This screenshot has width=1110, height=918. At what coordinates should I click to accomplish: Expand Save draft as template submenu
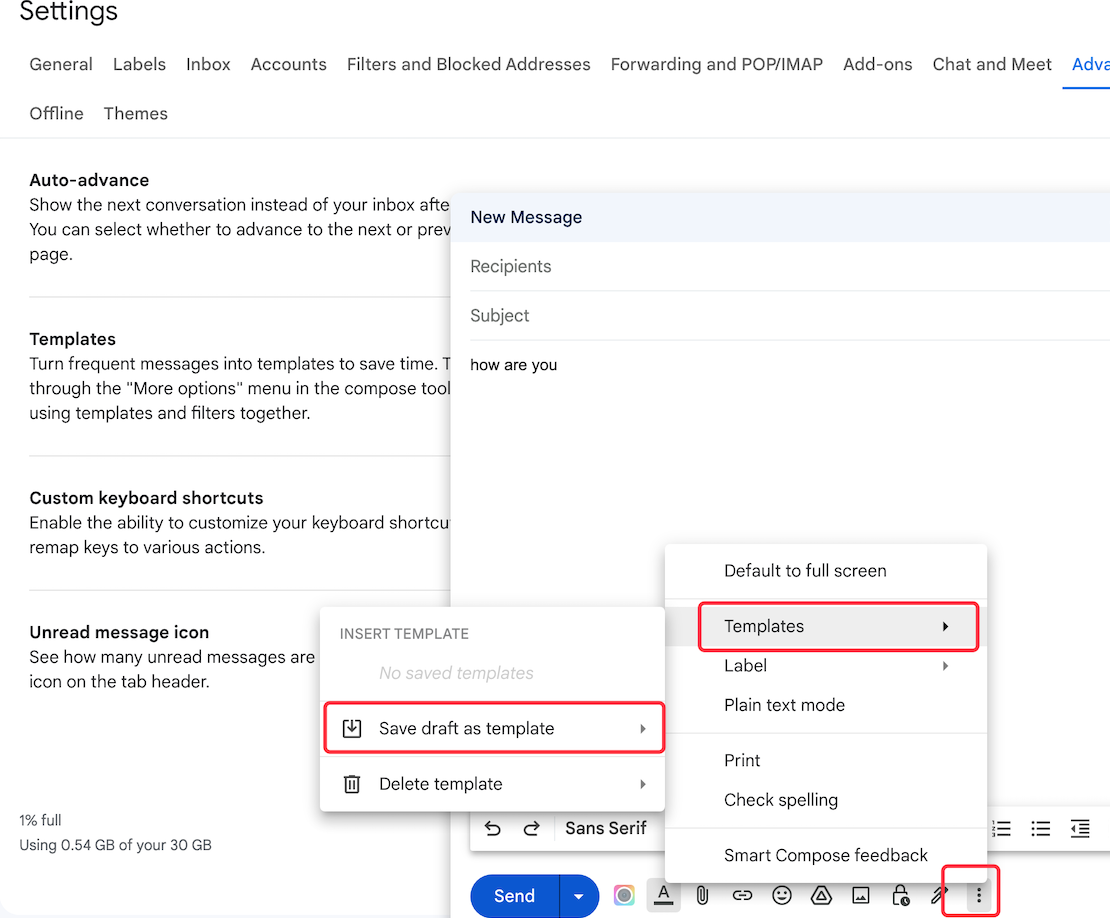pos(493,728)
